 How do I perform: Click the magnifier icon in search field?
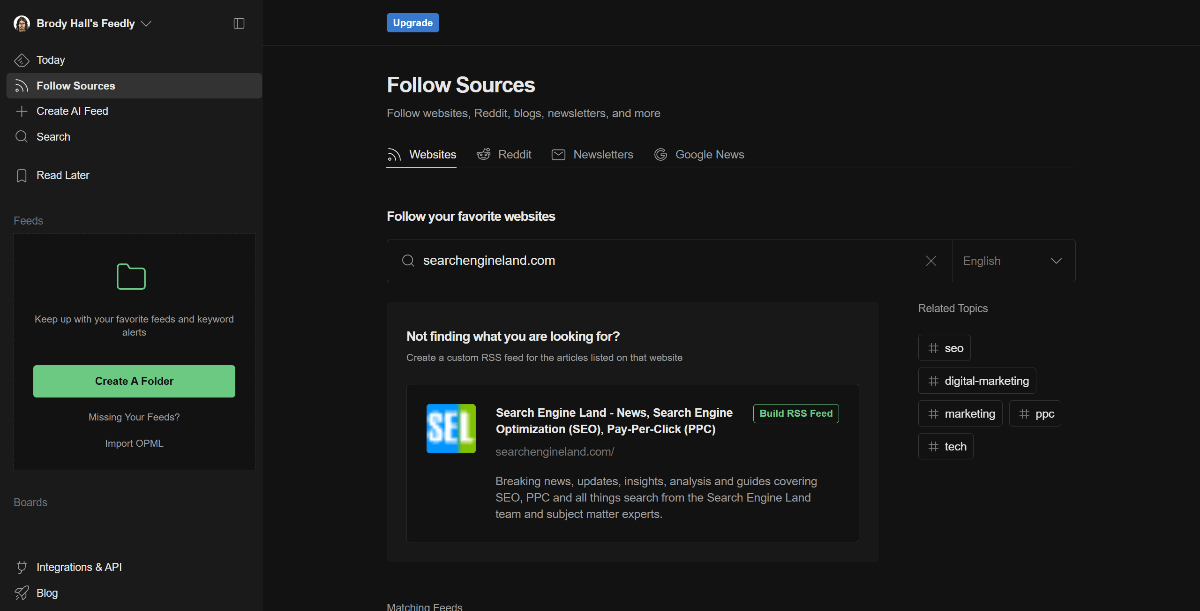(408, 261)
